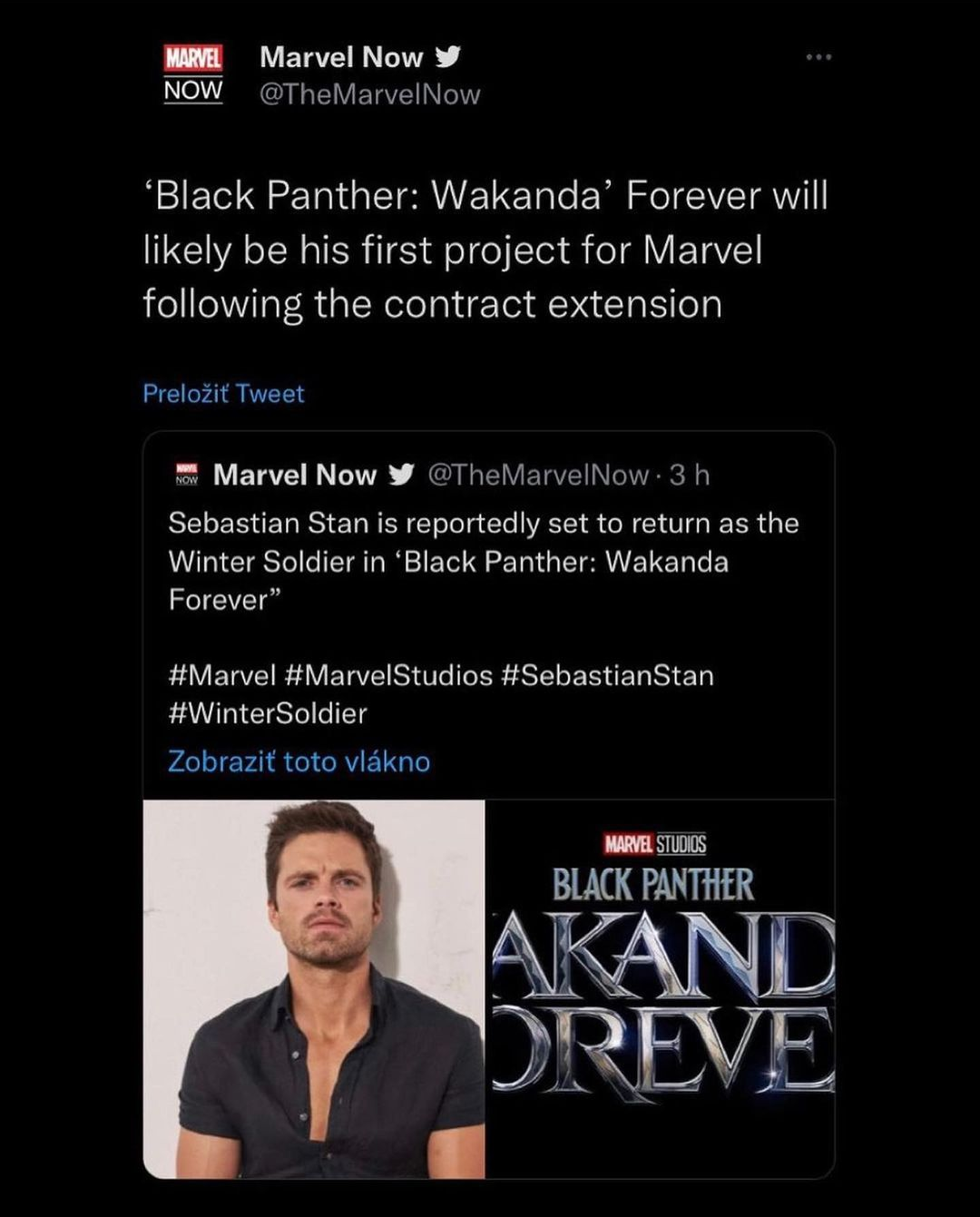Open the small Marvel Now avatar in quoted tweet

[186, 474]
